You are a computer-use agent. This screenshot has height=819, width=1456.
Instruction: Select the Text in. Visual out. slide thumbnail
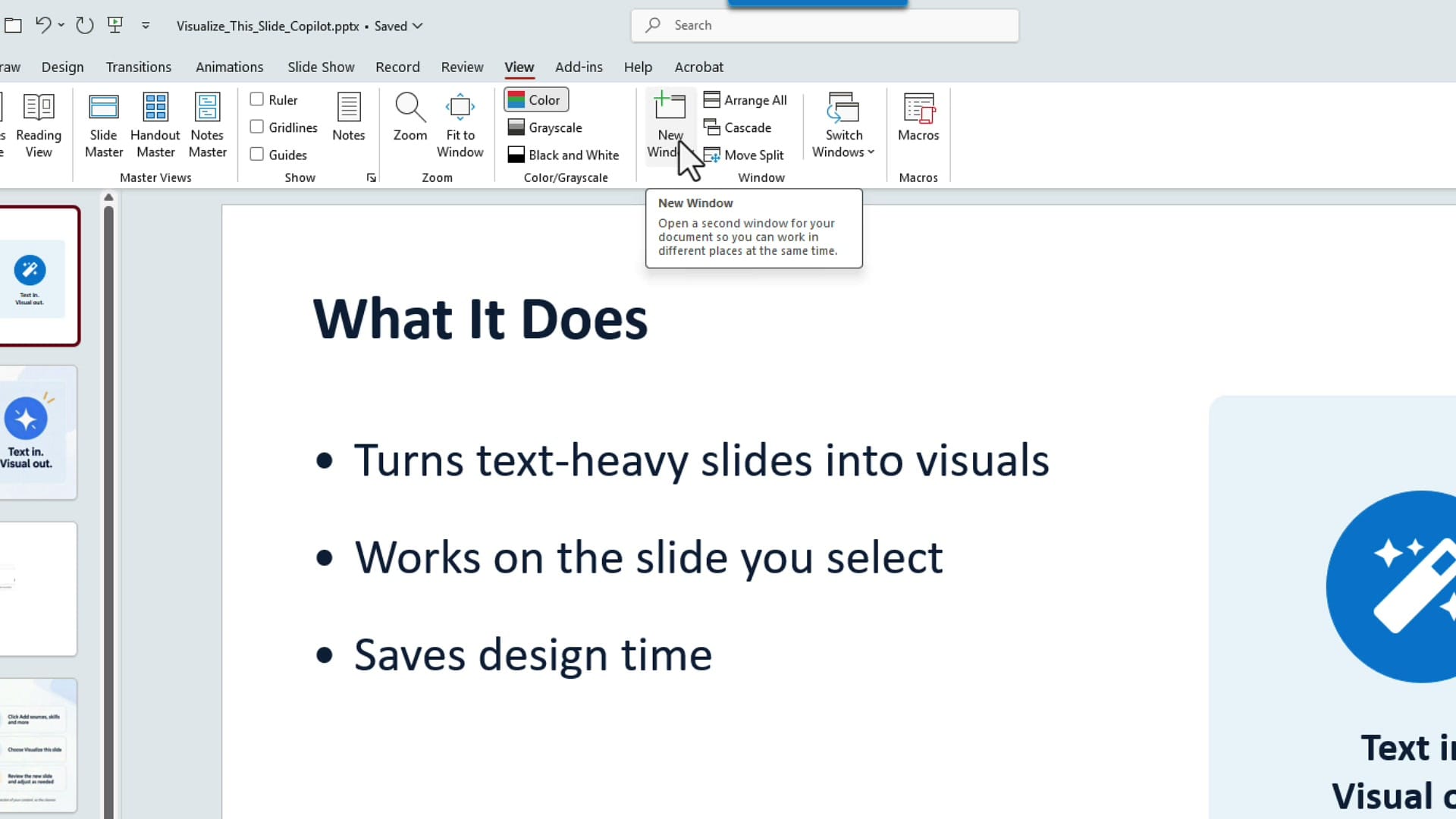click(38, 432)
